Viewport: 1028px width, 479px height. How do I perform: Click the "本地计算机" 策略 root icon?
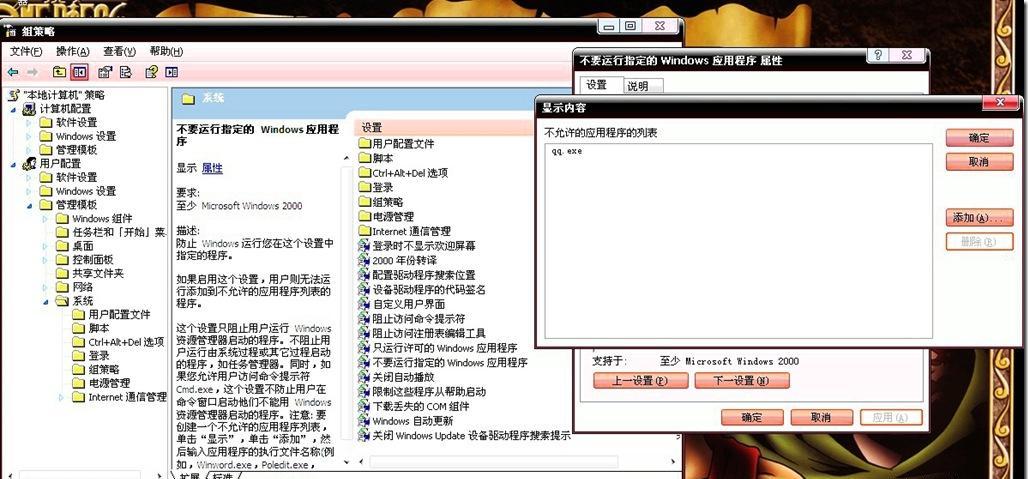pyautogui.click(x=13, y=95)
